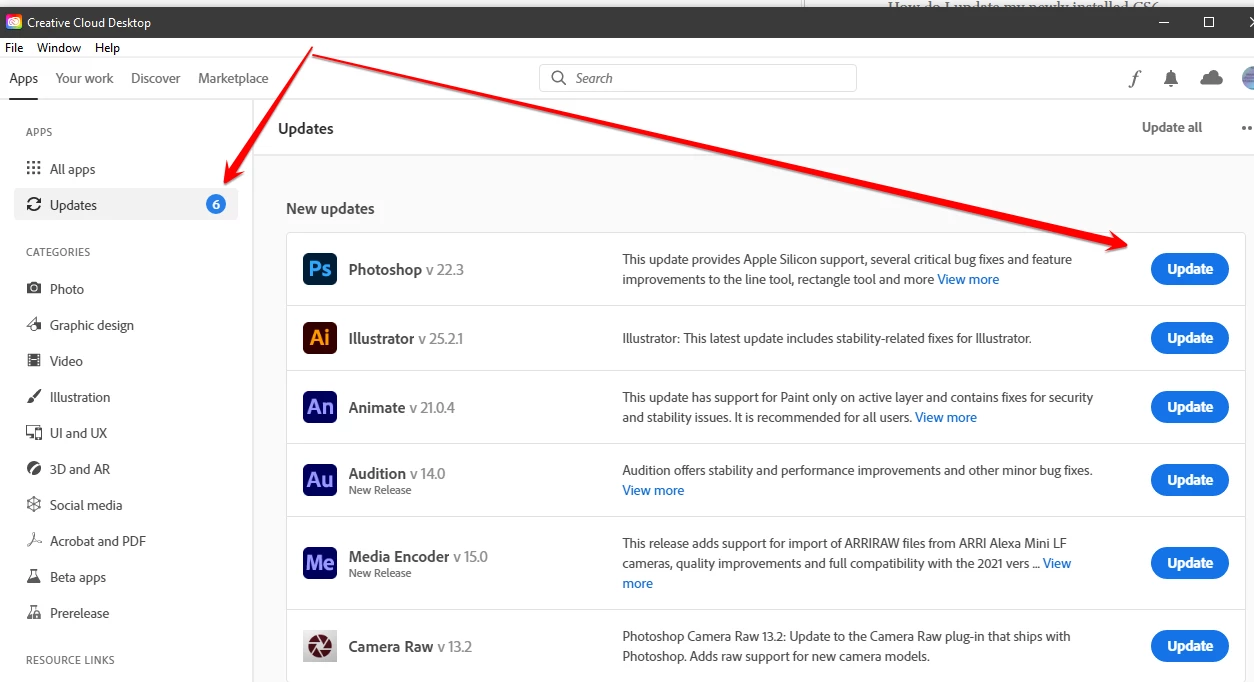Click the updates count badge showing 6
The image size is (1254, 682).
(x=216, y=205)
